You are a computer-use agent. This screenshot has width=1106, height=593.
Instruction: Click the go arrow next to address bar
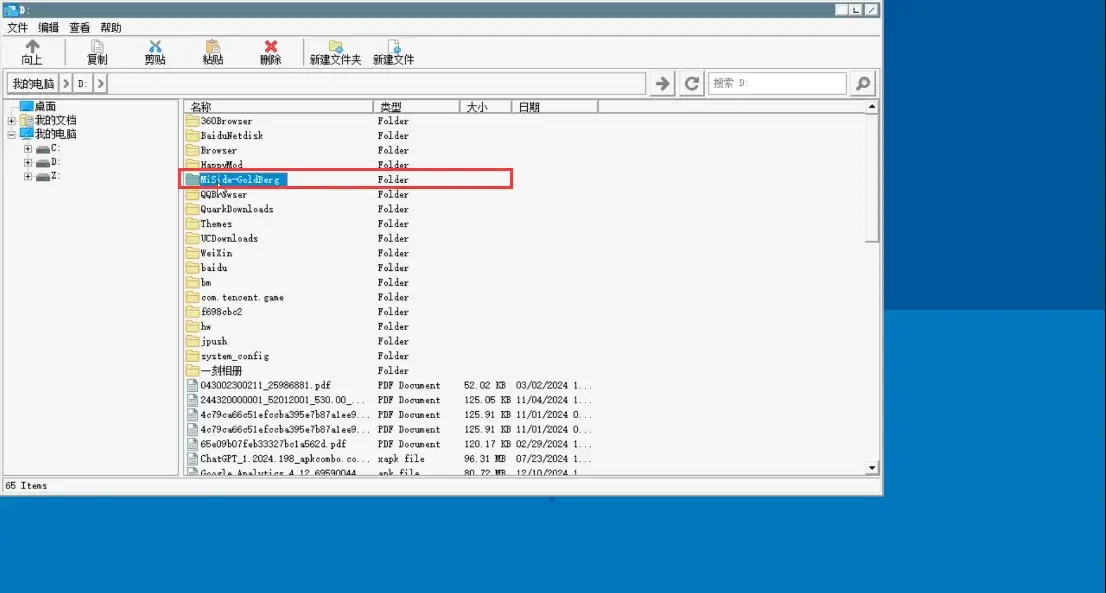pos(661,84)
